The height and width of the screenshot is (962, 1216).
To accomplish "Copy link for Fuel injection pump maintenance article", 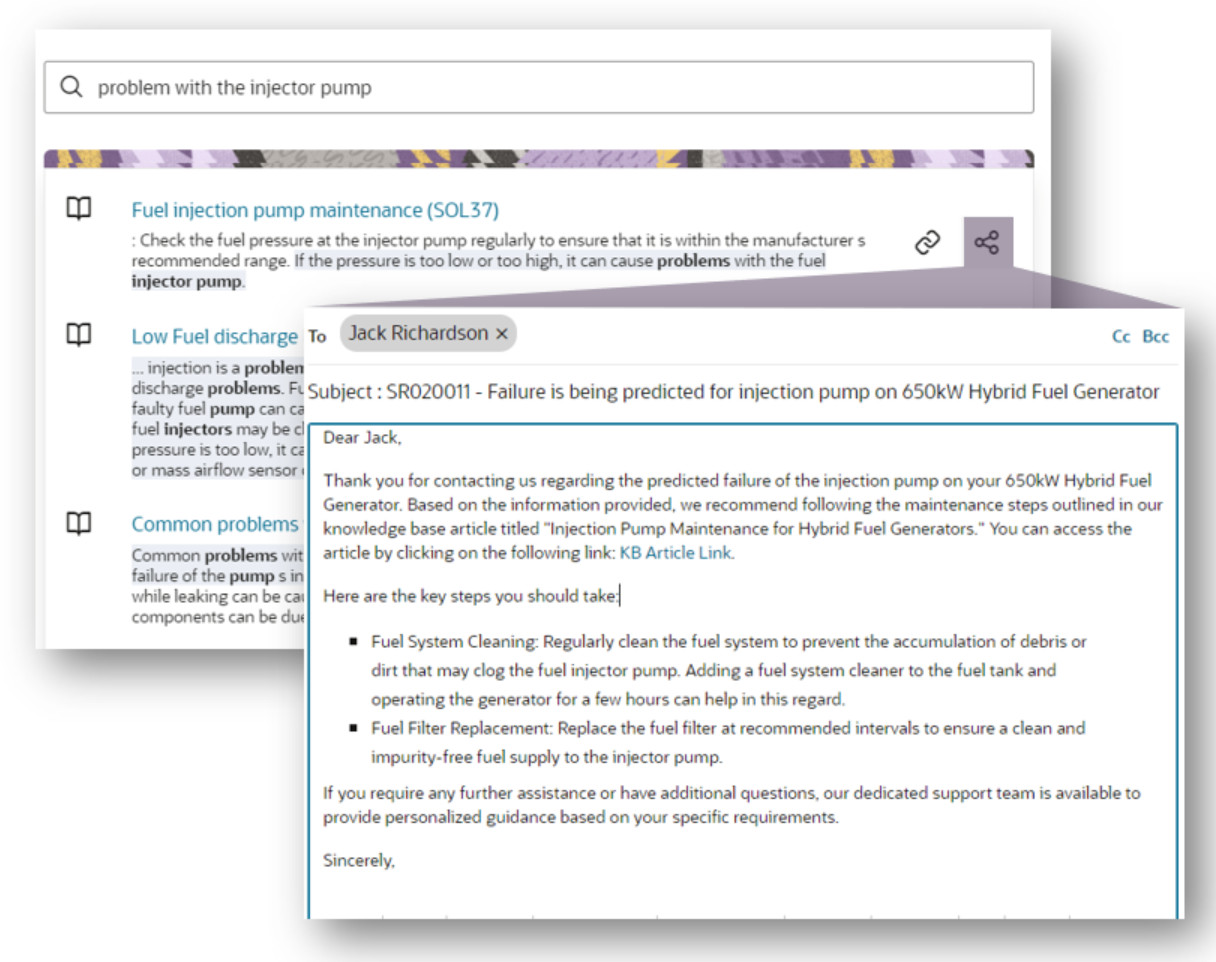I will click(x=928, y=242).
